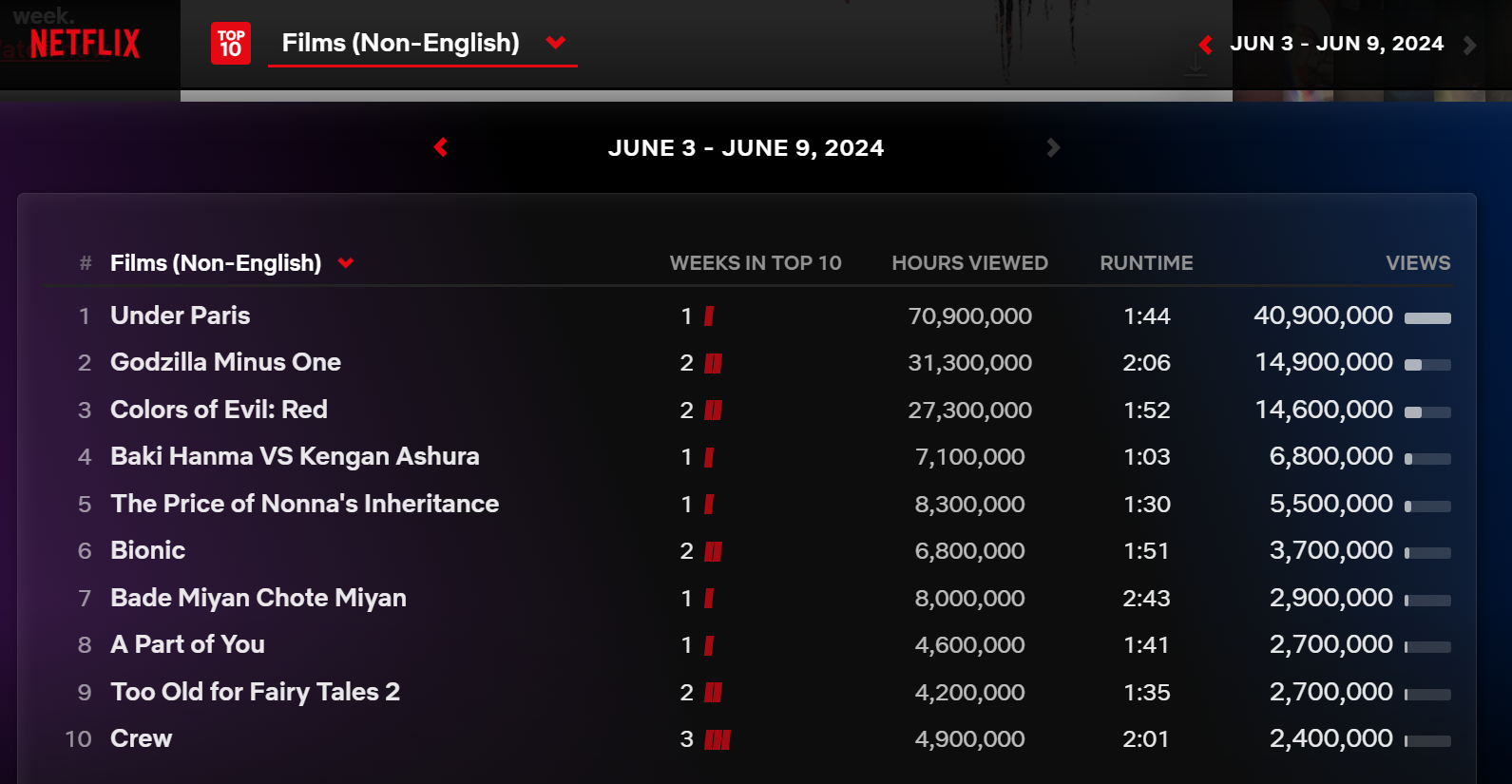The image size is (1512, 784).
Task: Expand the table's Films (Non-English) chevron
Action: click(x=346, y=263)
